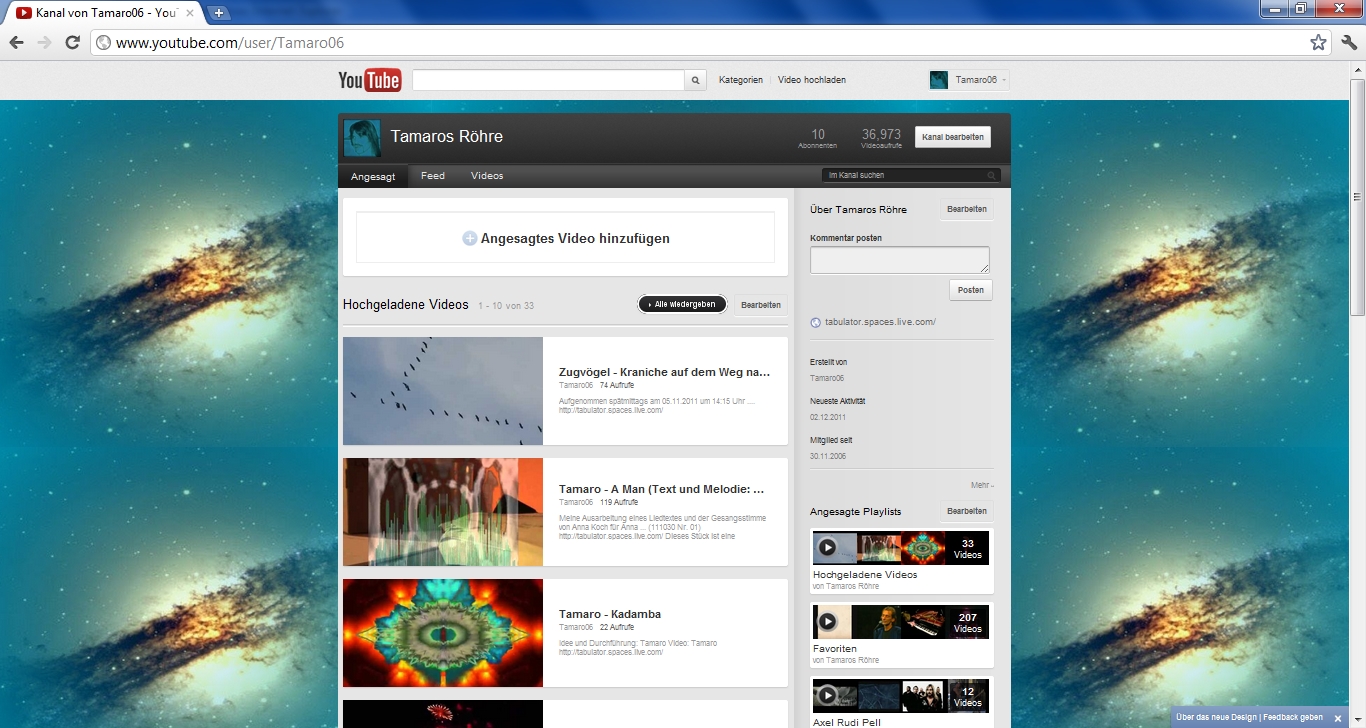Click the Posten button

click(971, 290)
